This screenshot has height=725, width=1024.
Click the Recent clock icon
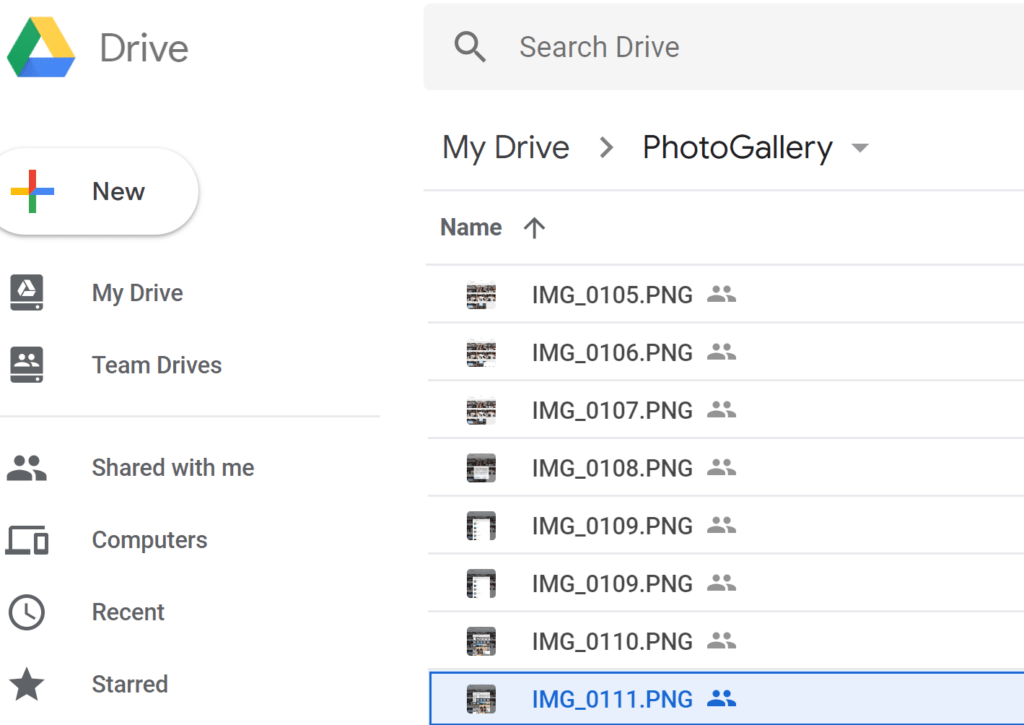pos(27,612)
